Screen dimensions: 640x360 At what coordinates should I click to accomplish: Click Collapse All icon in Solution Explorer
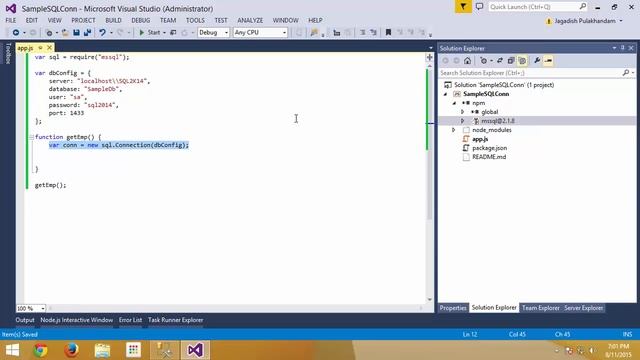[x=511, y=61]
